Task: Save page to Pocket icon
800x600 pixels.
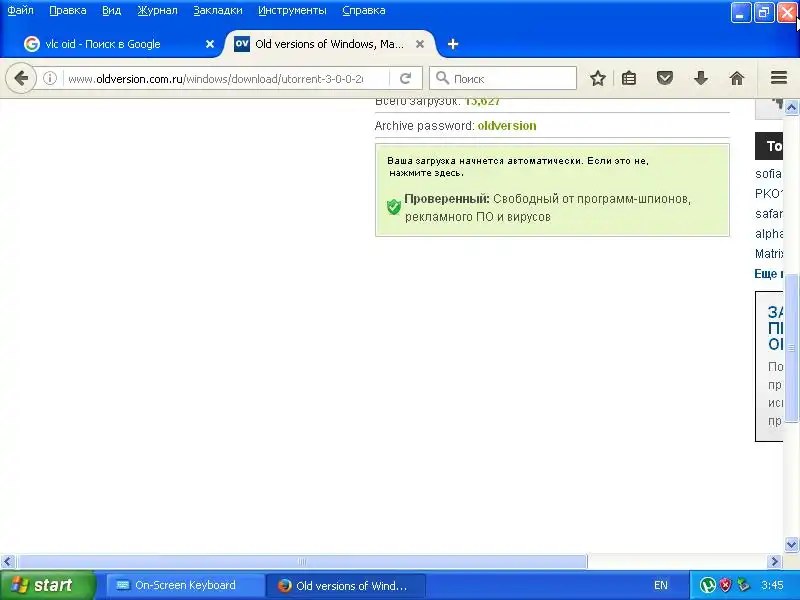Action: [664, 78]
